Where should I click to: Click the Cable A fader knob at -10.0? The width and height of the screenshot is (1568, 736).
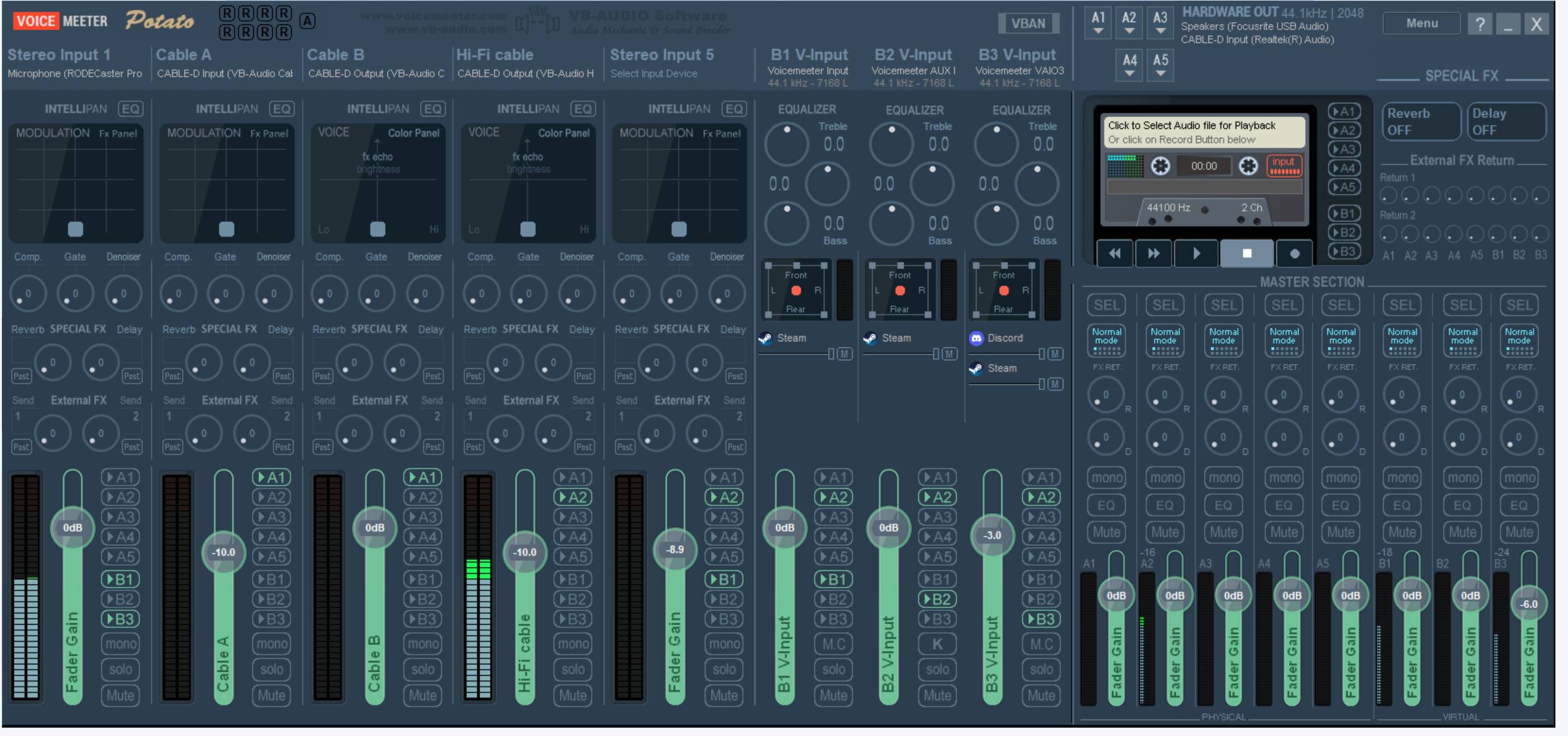pos(224,552)
